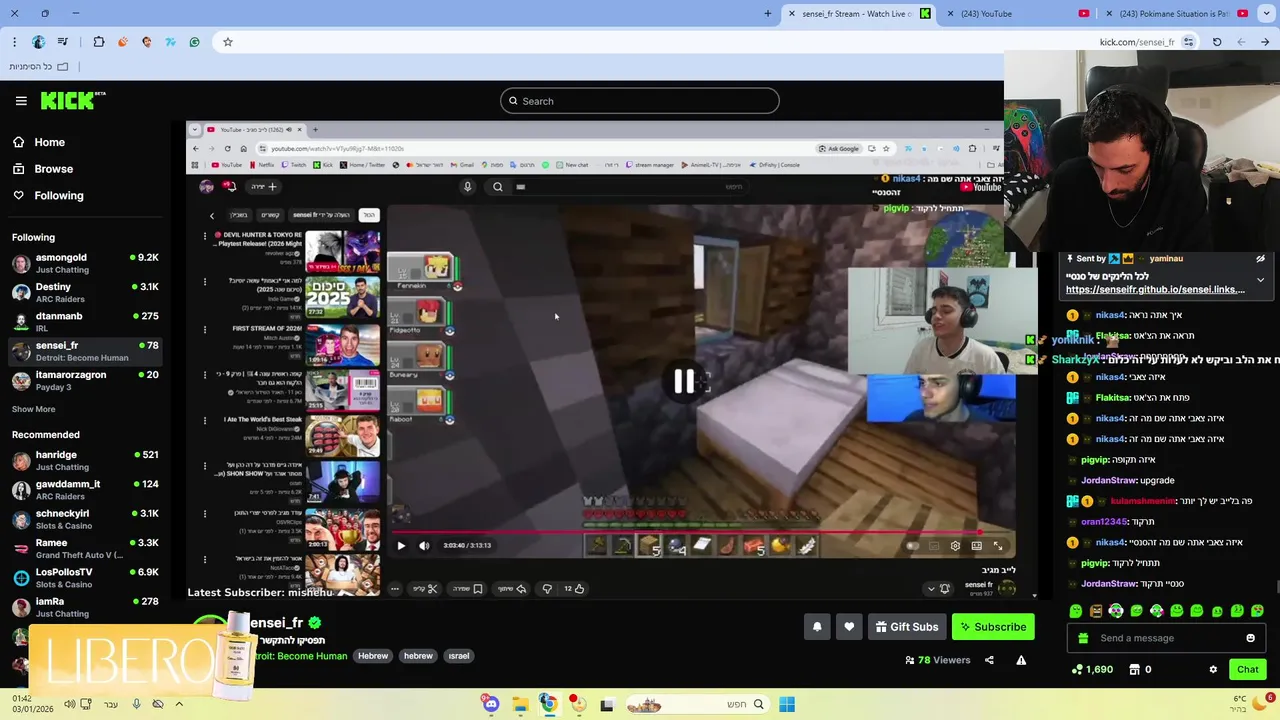The width and height of the screenshot is (1280, 720).
Task: Expand Show More under Following
Action: click(x=33, y=409)
